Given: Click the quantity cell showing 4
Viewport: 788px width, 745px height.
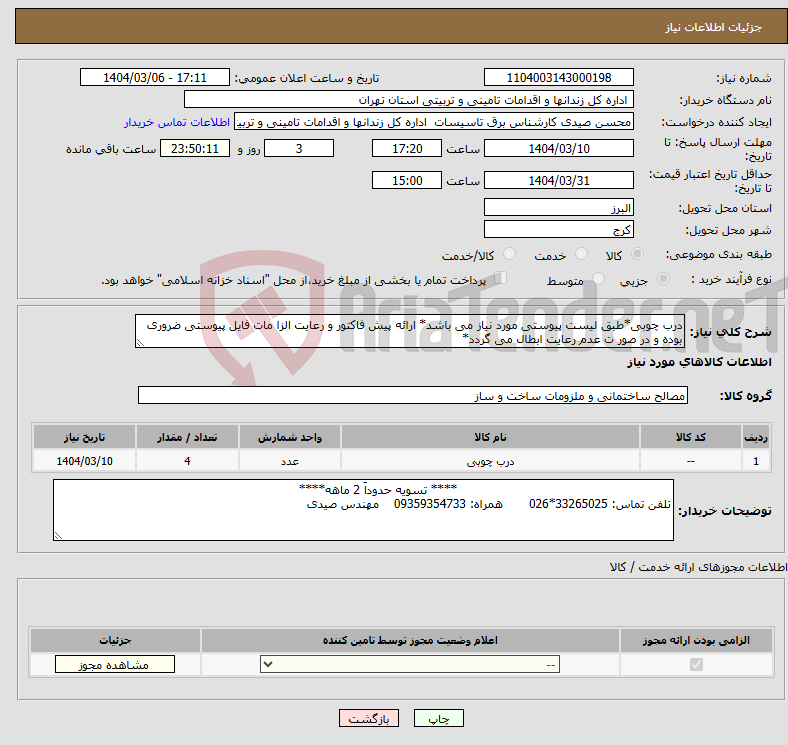Looking at the screenshot, I should [x=187, y=460].
